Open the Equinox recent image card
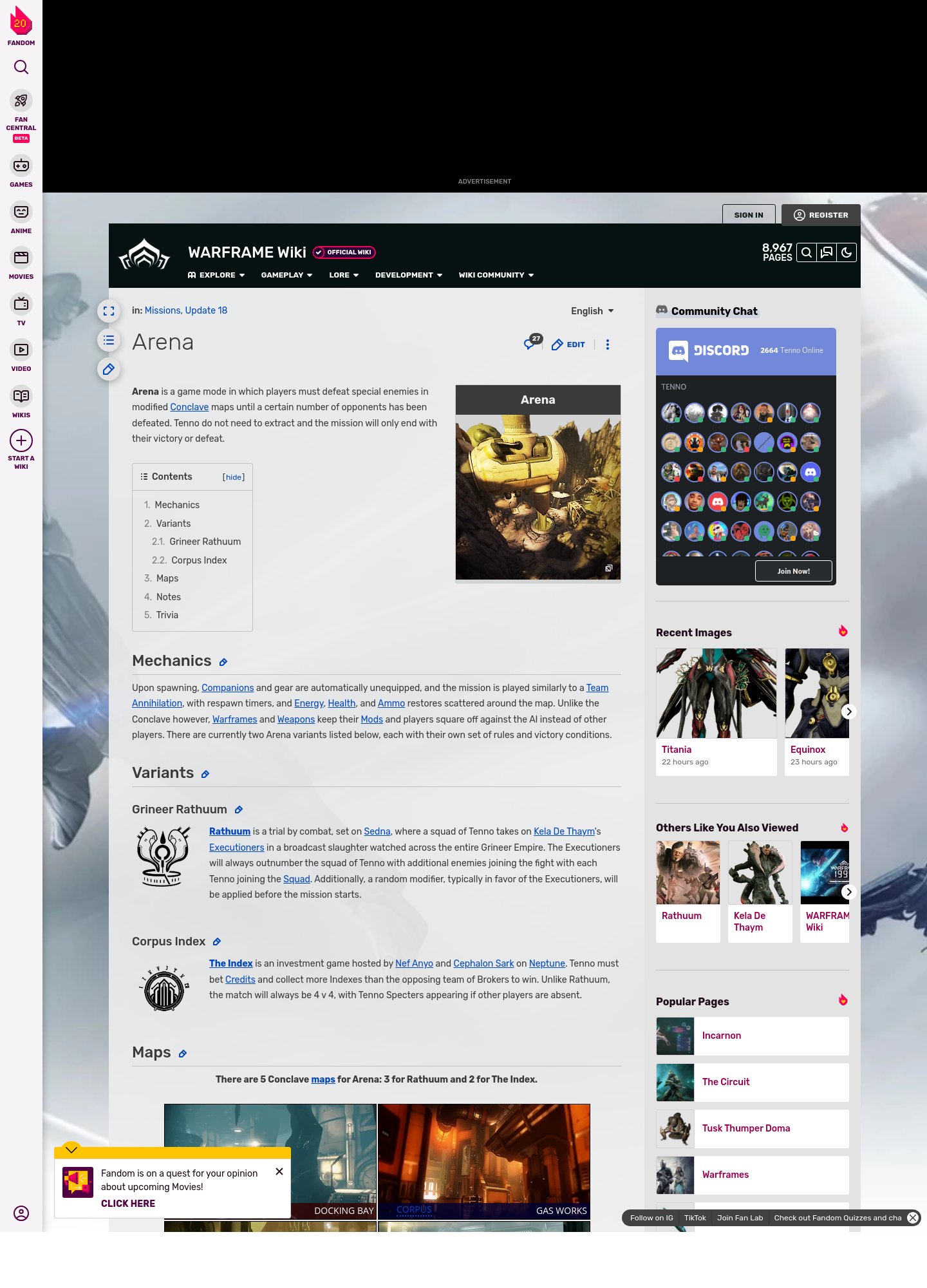Screen dimensions: 927x1288 tap(817, 712)
